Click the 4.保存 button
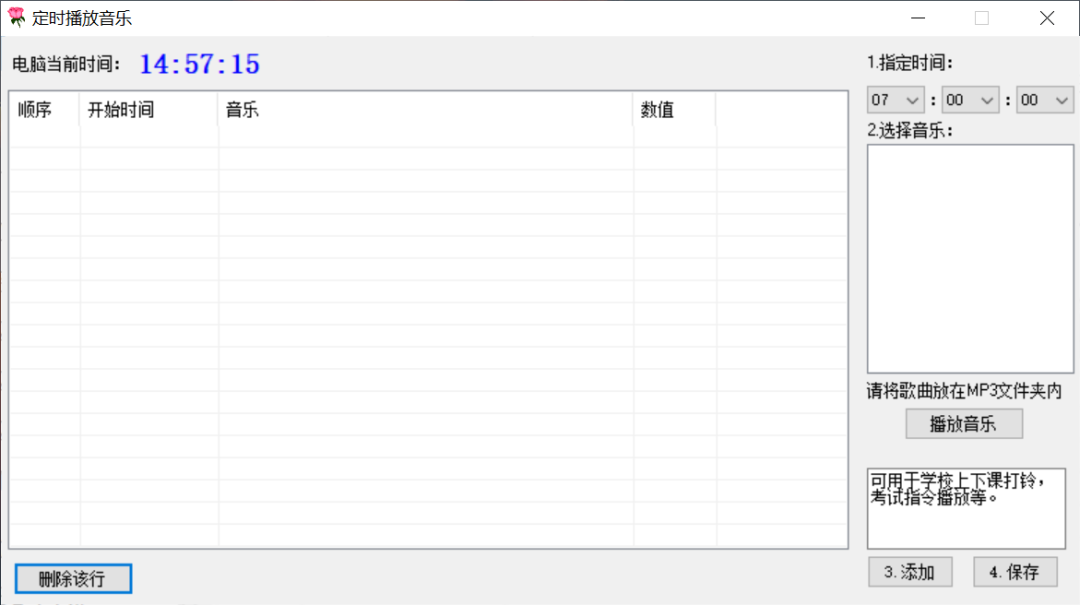 [x=1015, y=572]
